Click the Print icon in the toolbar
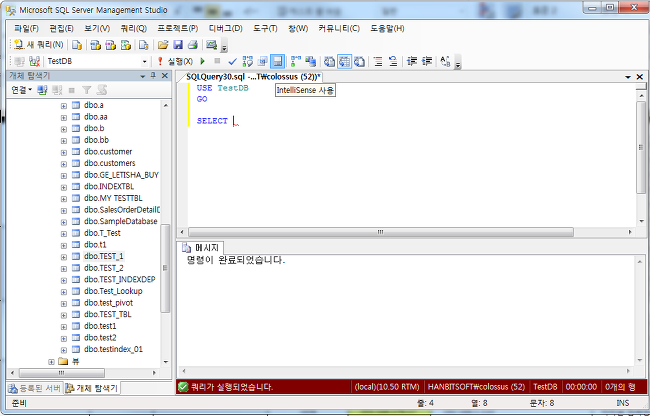This screenshot has width=650, height=416. point(193,45)
